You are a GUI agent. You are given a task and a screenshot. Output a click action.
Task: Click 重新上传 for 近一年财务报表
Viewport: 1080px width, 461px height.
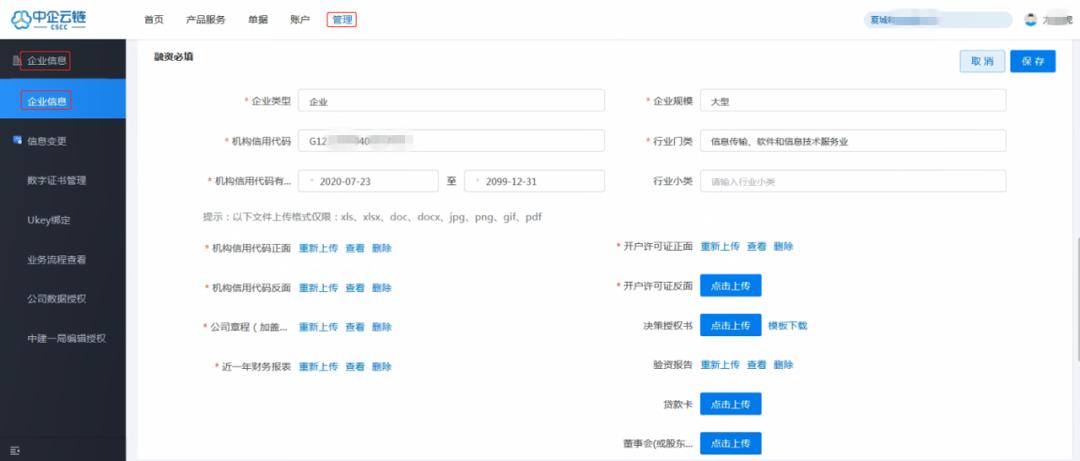click(318, 367)
